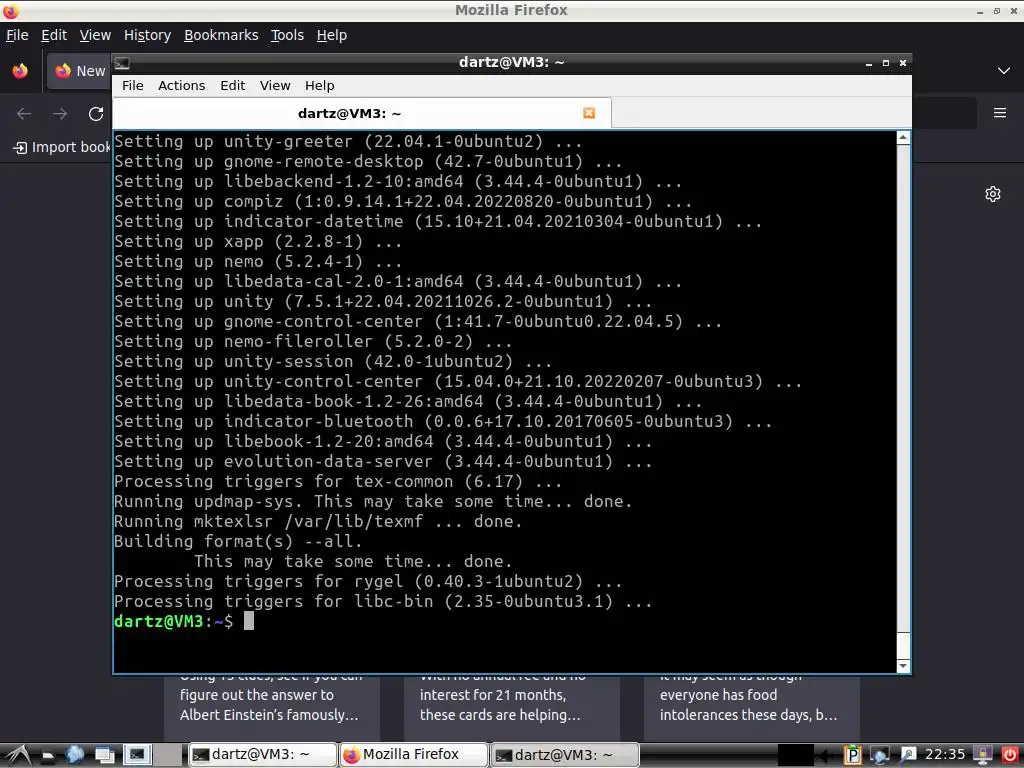1024x768 pixels.
Task: Select the New Tab tab in Firefox
Action: tap(80, 71)
